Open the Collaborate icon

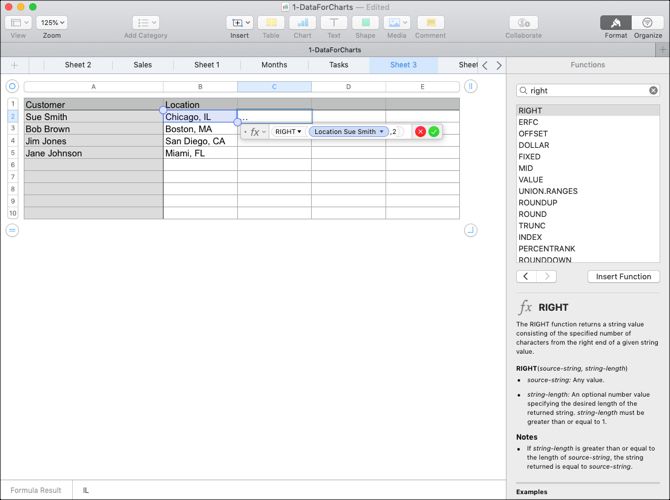(x=523, y=23)
